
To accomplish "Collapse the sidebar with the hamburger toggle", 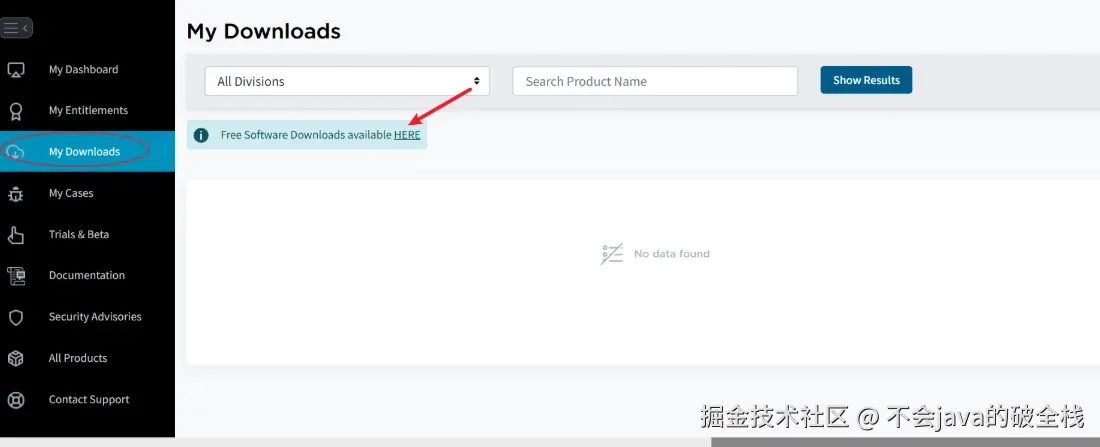I will coord(16,28).
